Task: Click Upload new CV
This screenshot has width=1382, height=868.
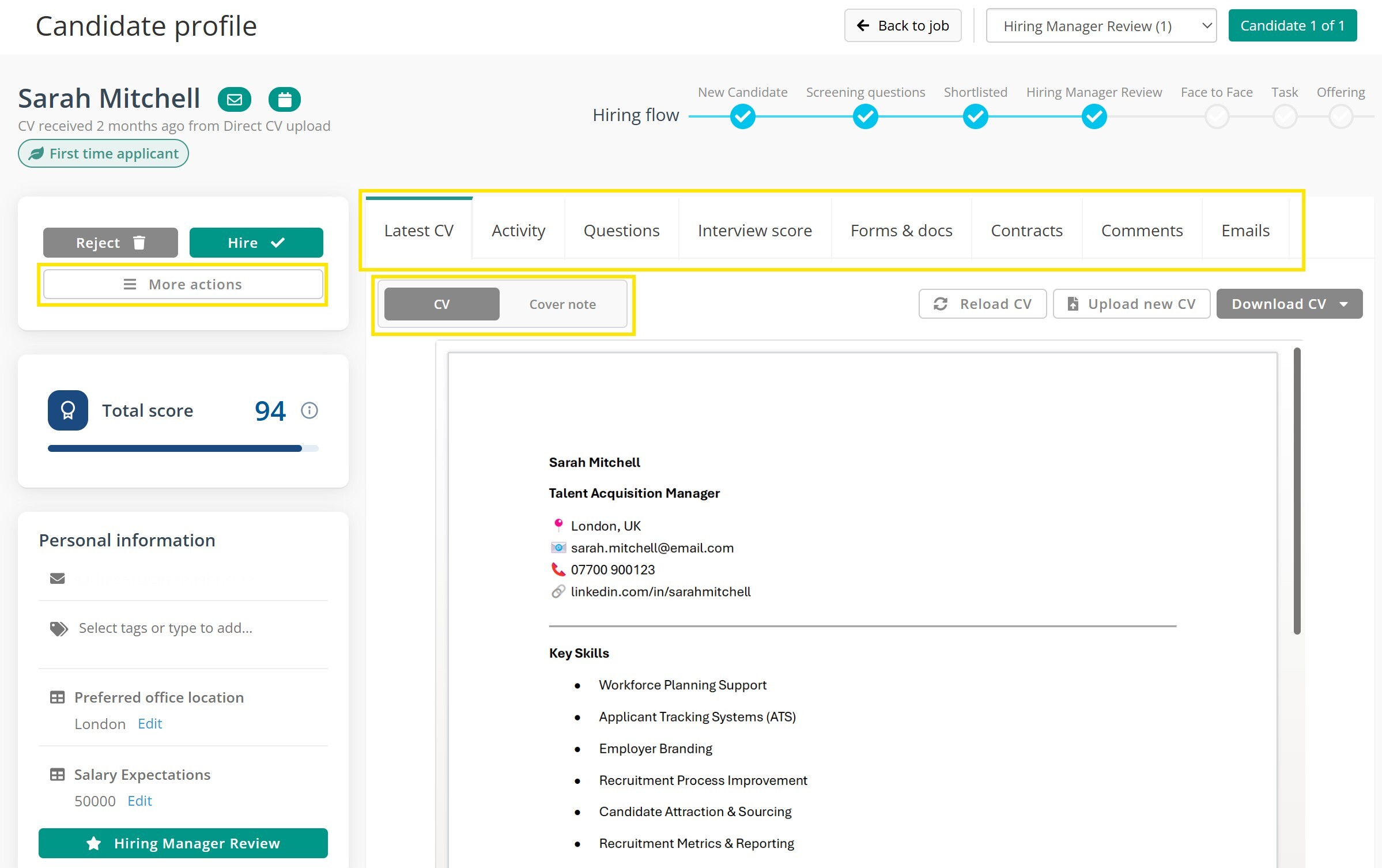Action: click(1132, 304)
